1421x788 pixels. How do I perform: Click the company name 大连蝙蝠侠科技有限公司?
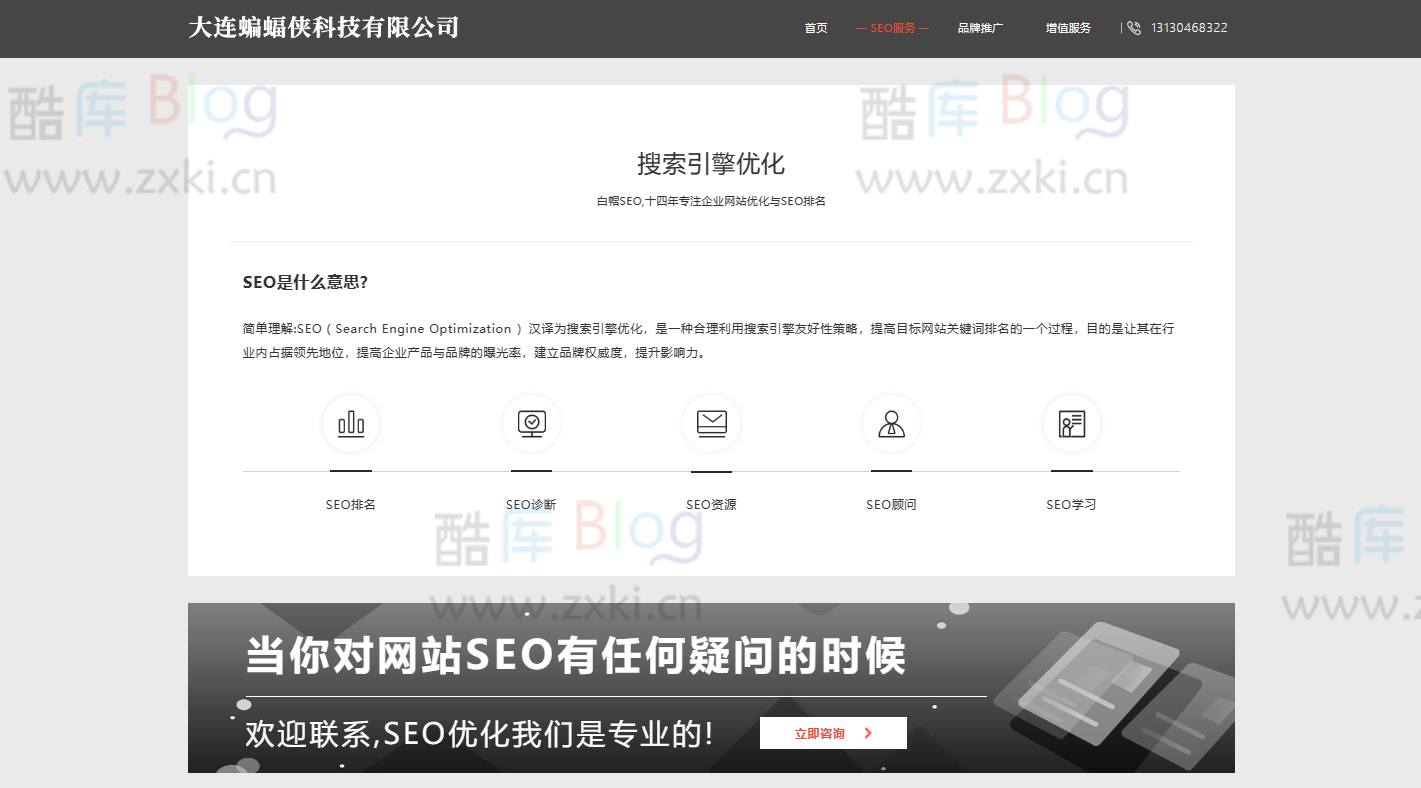pos(324,27)
